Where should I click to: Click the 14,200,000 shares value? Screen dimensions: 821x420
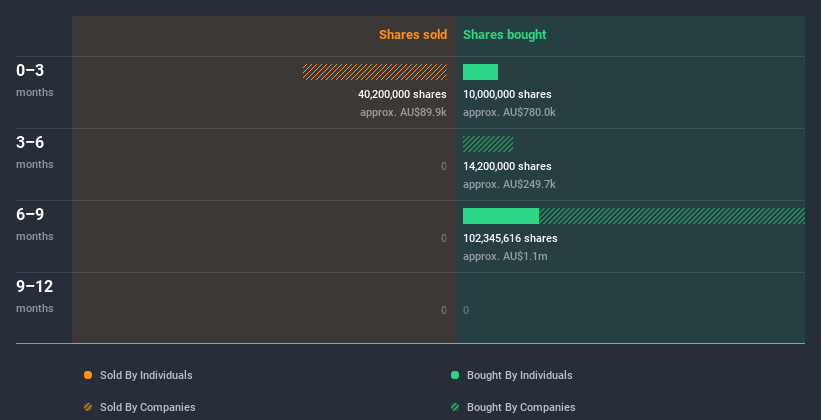pyautogui.click(x=507, y=166)
